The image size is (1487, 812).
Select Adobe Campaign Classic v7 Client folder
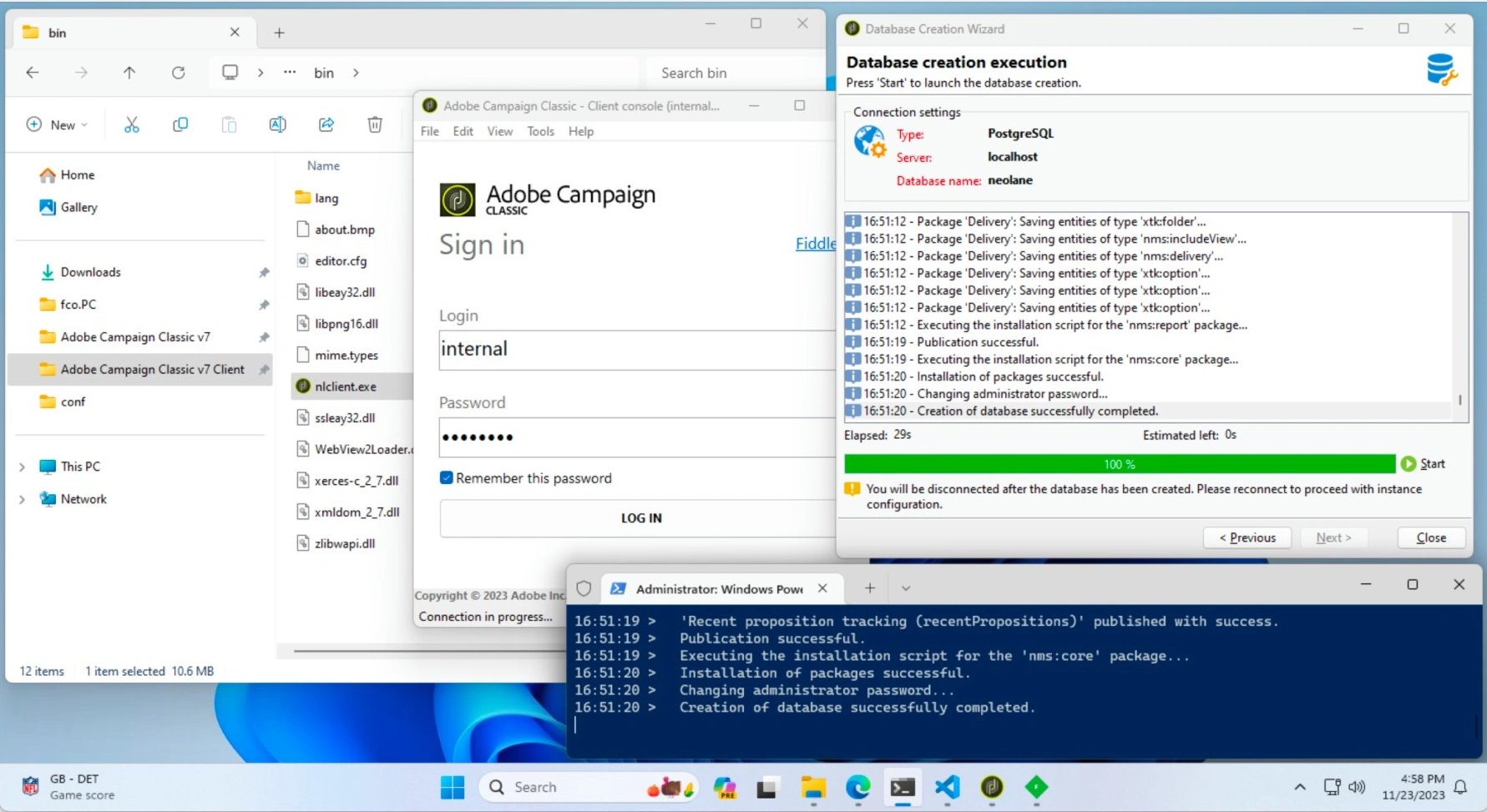coord(141,369)
